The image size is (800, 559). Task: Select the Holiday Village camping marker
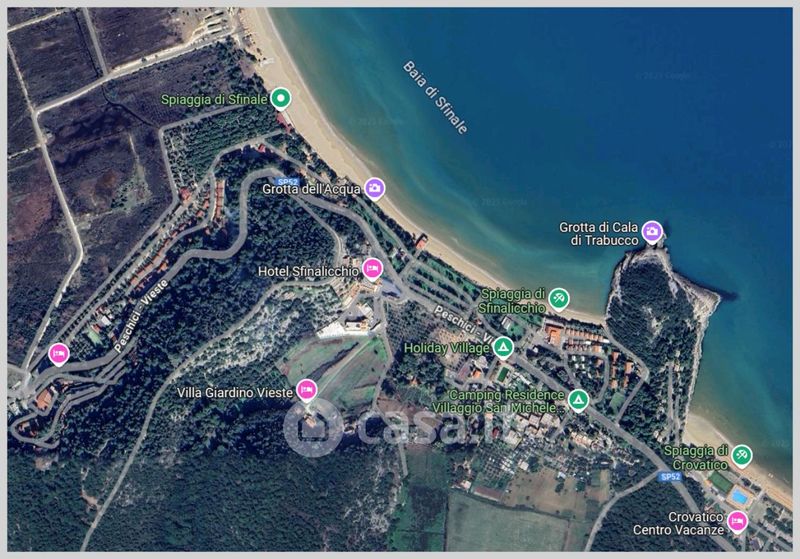503,348
